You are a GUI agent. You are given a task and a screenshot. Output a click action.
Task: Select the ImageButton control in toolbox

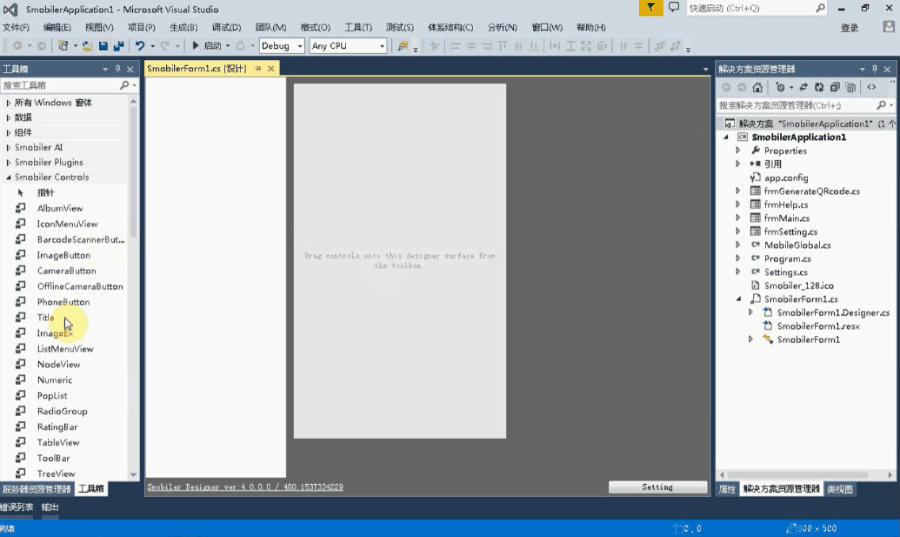[64, 255]
